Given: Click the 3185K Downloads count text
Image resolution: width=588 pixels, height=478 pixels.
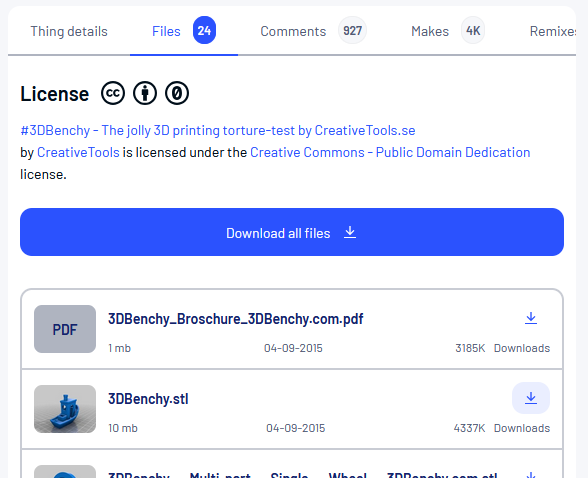Looking at the screenshot, I should pyautogui.click(x=502, y=348).
